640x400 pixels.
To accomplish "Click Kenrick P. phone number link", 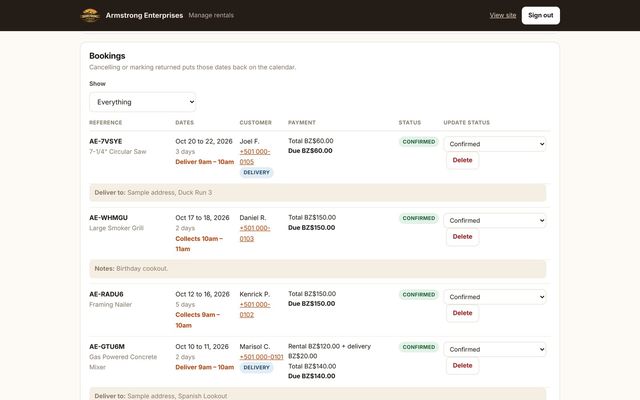I will (255, 310).
